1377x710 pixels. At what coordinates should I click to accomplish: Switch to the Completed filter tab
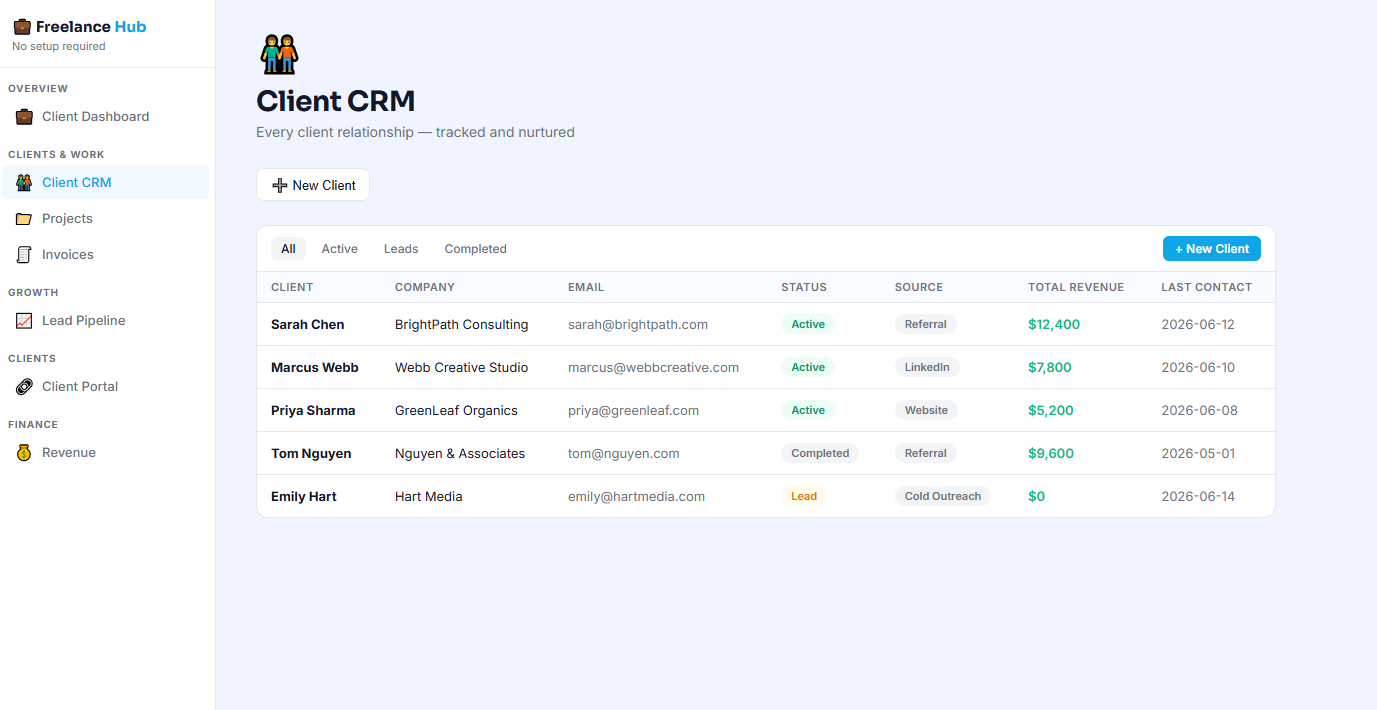pos(476,249)
